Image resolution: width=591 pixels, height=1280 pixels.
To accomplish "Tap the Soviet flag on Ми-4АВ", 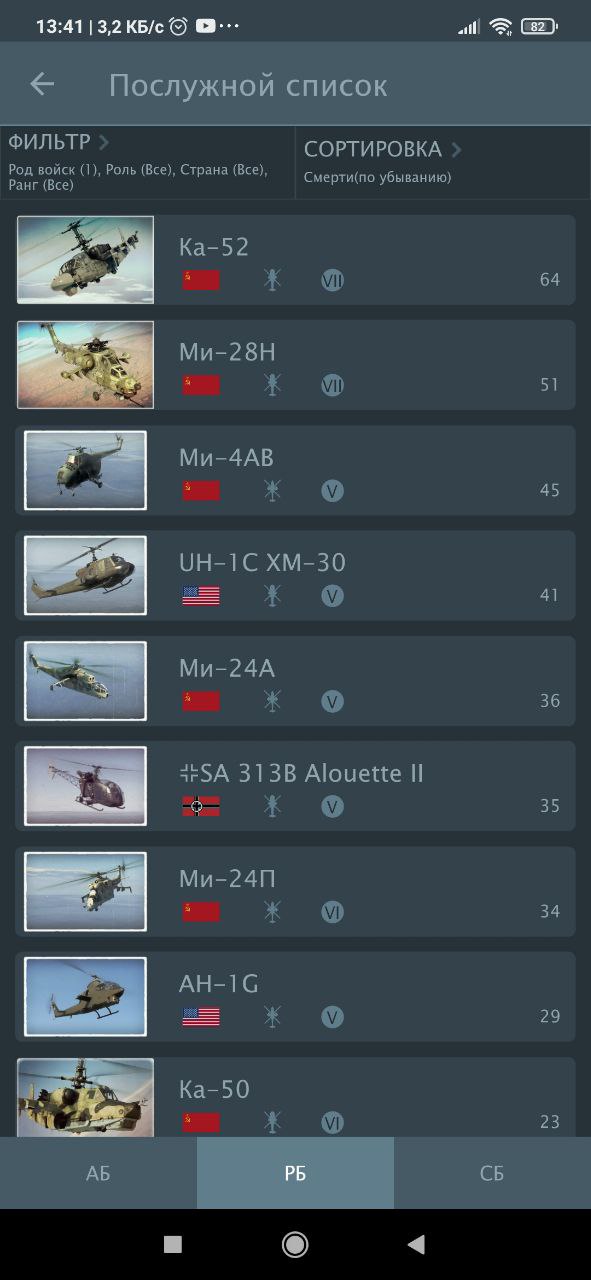I will pos(201,490).
